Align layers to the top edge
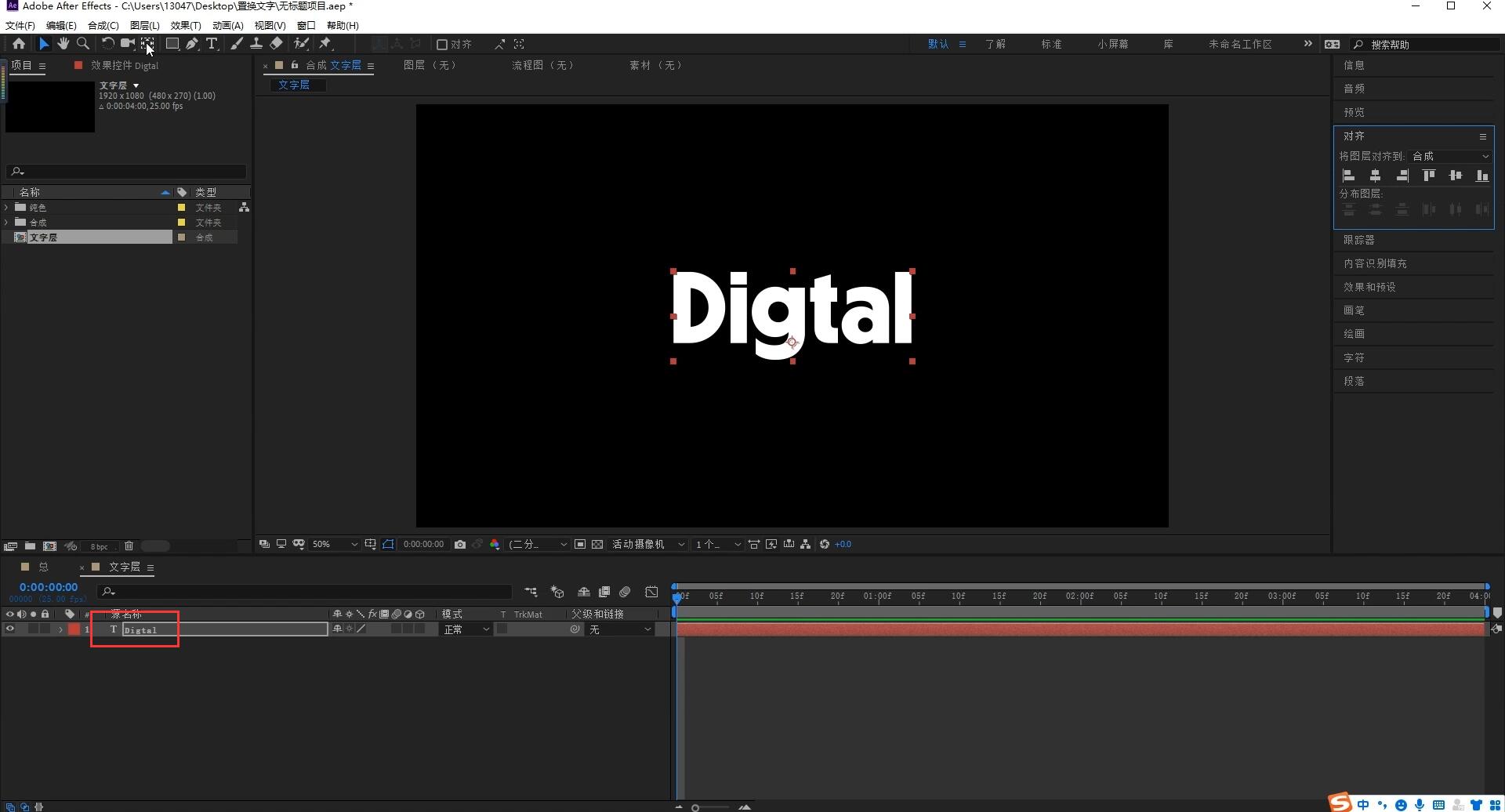Image resolution: width=1505 pixels, height=812 pixels. point(1429,176)
